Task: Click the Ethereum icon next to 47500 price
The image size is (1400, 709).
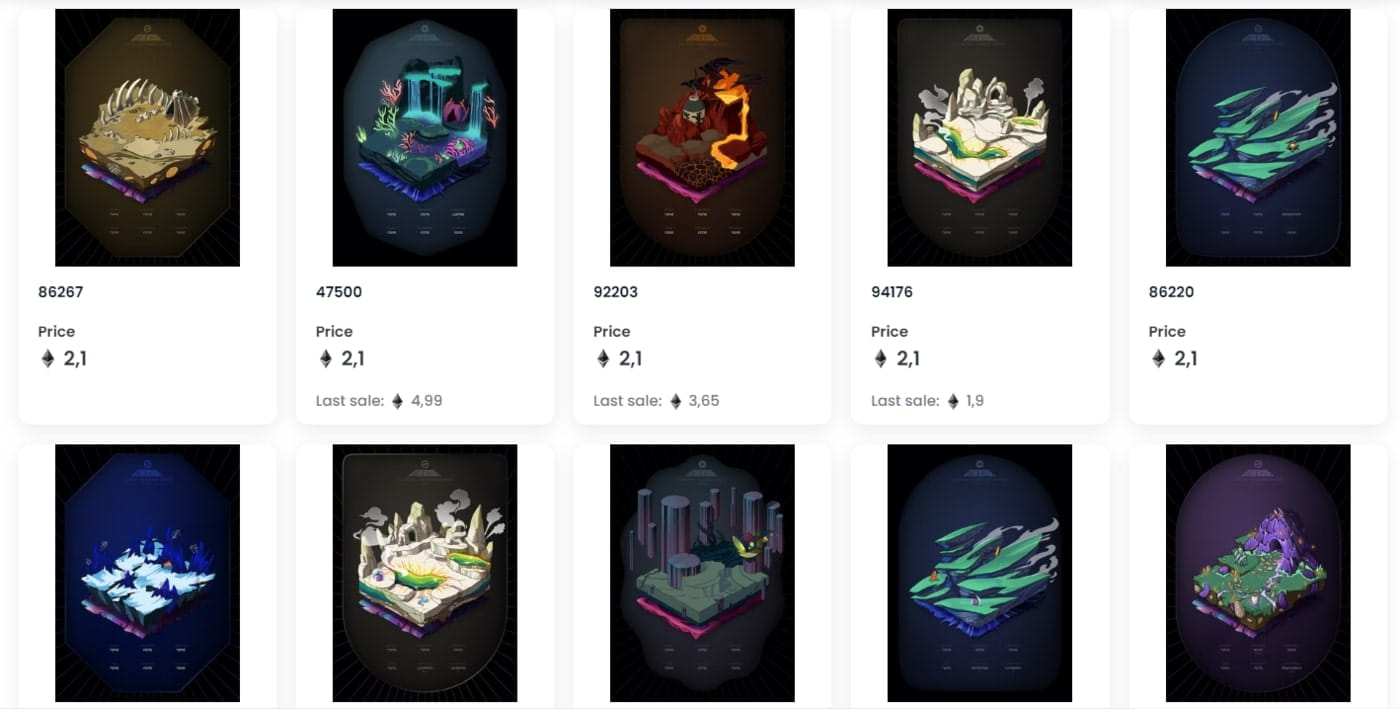Action: click(325, 358)
